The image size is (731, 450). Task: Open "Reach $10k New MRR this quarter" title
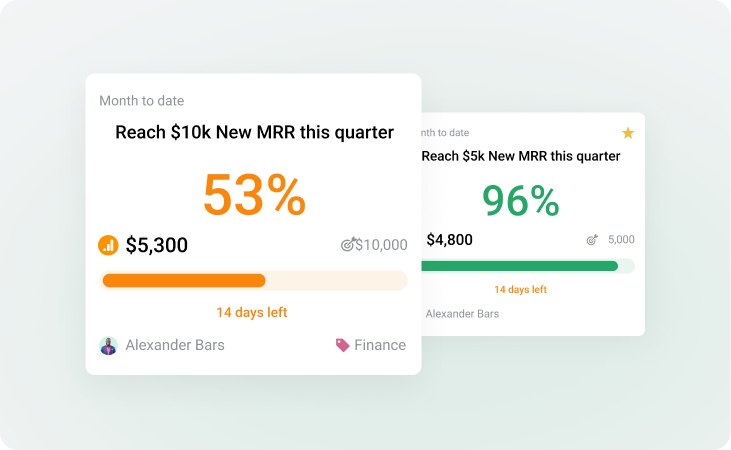[x=254, y=132]
